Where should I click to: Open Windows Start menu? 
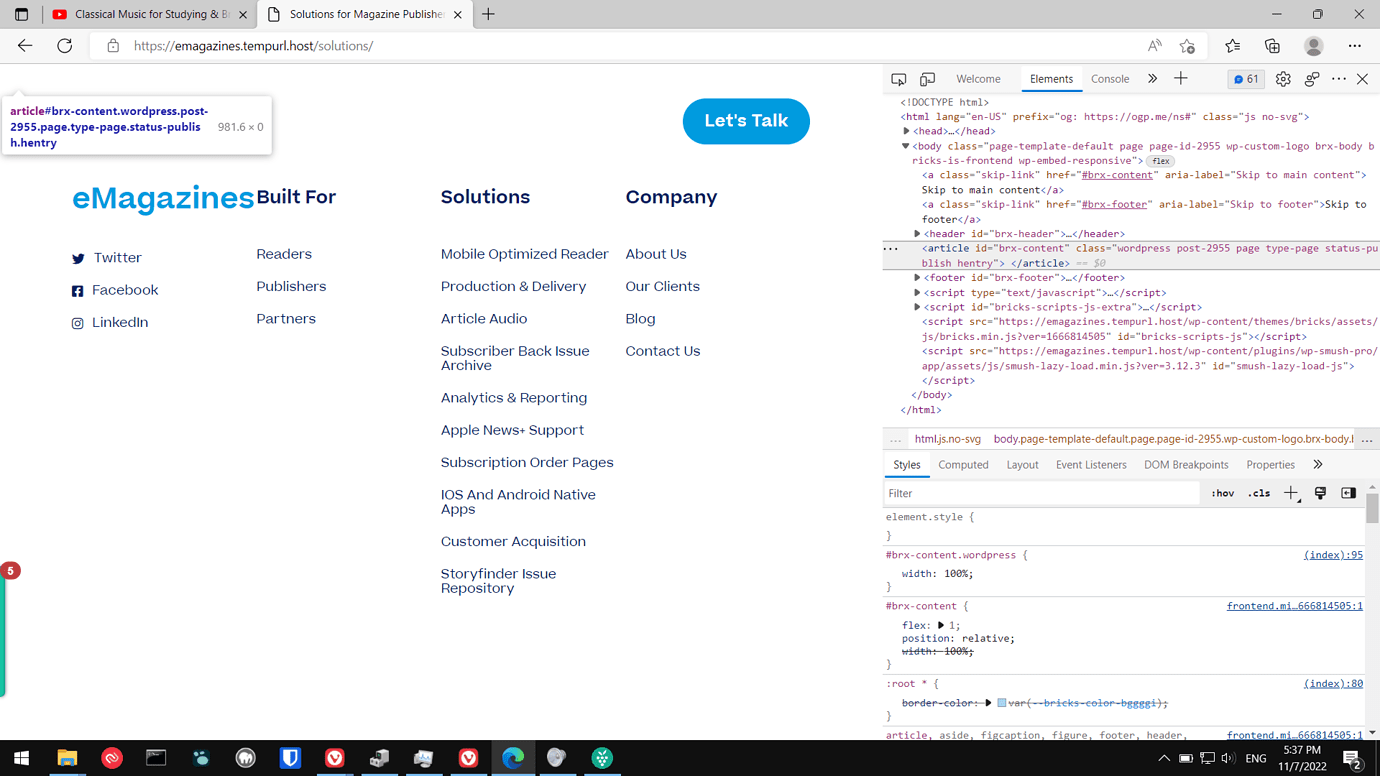pos(22,758)
